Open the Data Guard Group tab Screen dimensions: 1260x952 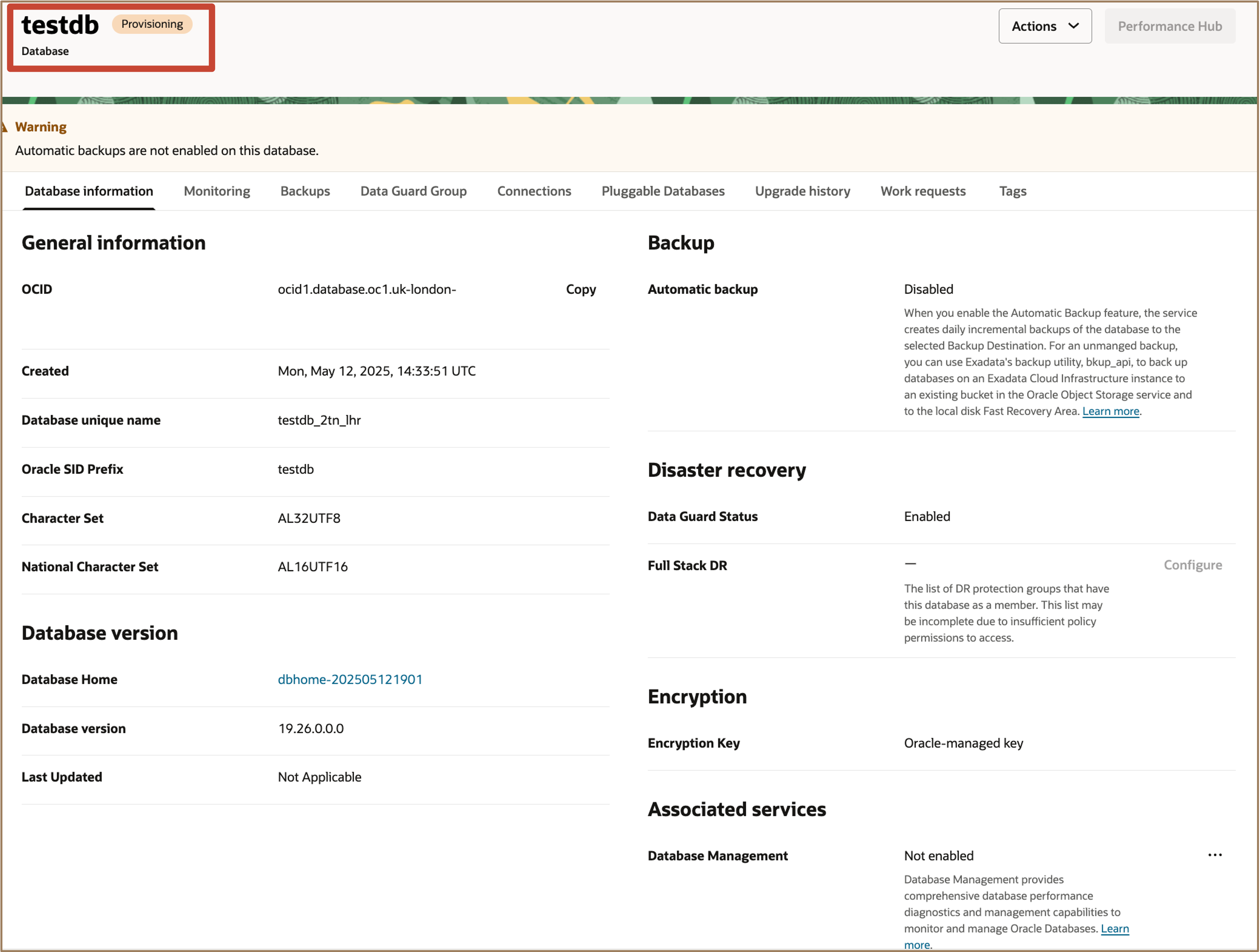[x=414, y=191]
